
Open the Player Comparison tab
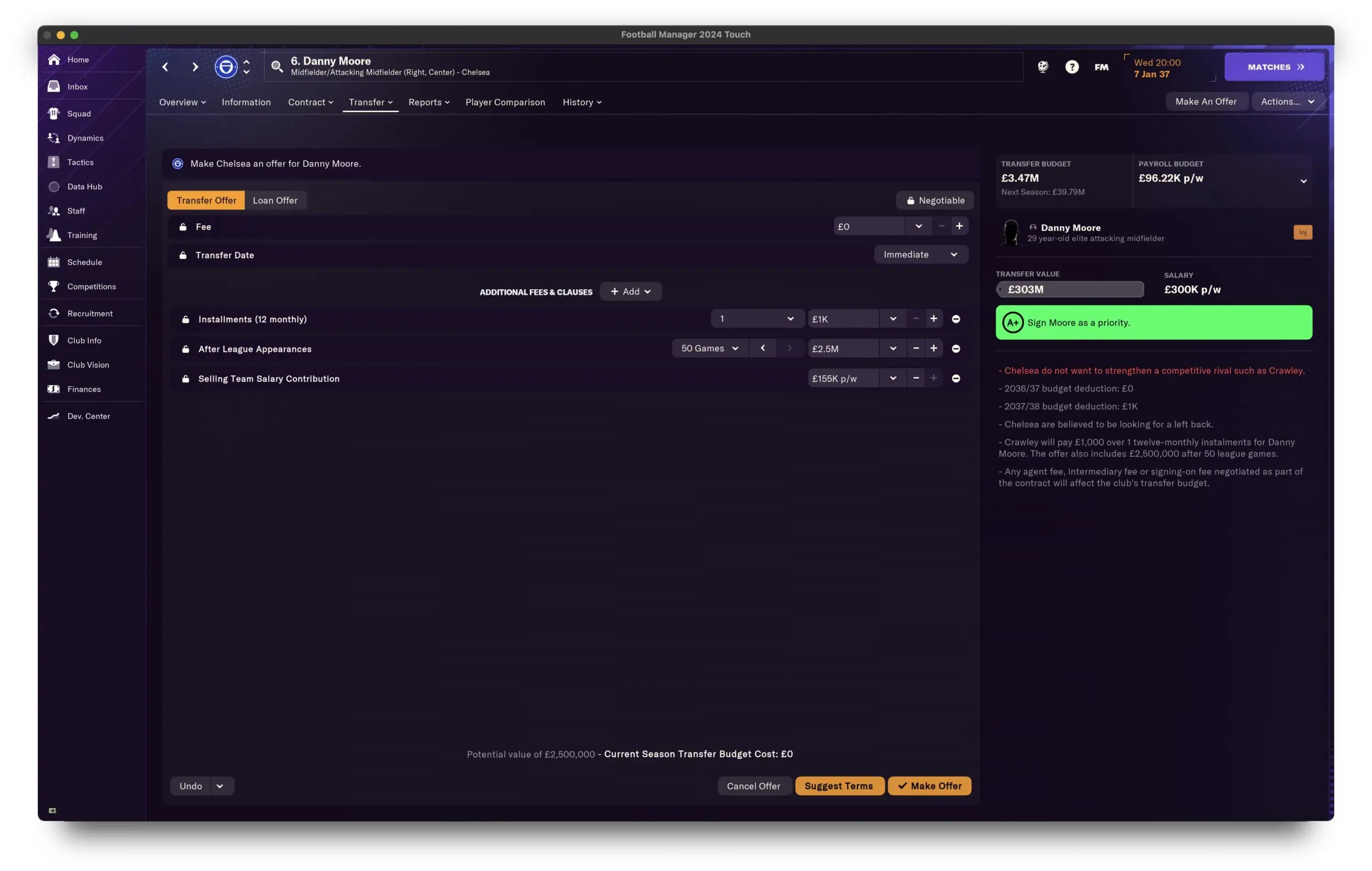point(505,102)
